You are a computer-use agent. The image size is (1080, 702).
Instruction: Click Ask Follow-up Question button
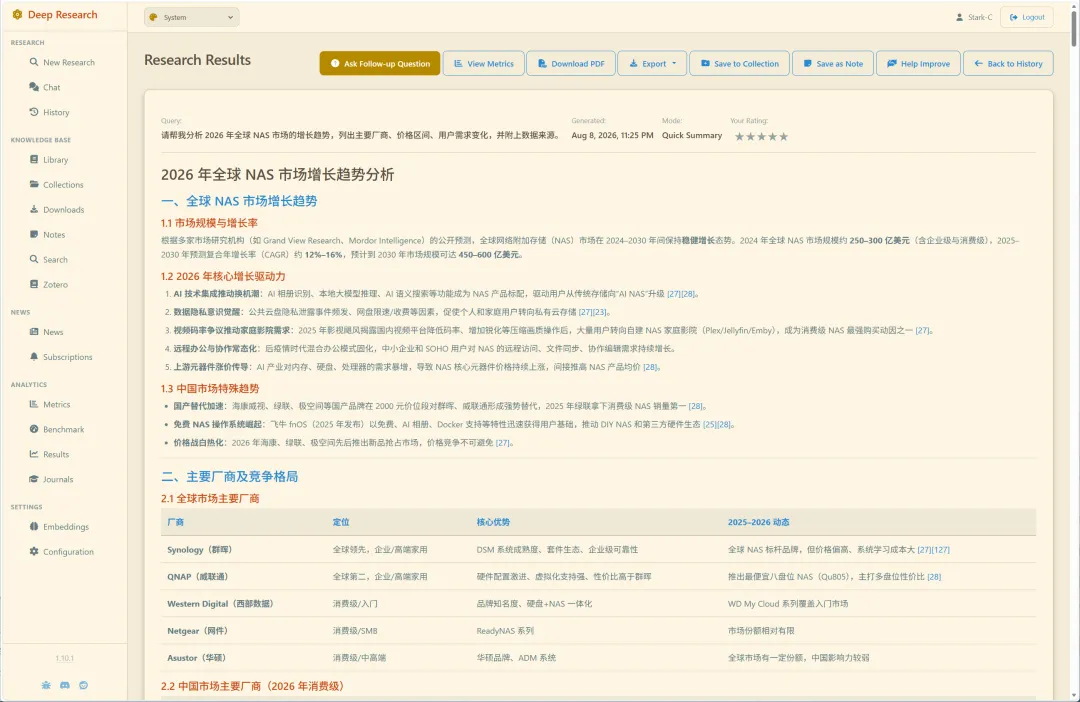click(x=380, y=63)
